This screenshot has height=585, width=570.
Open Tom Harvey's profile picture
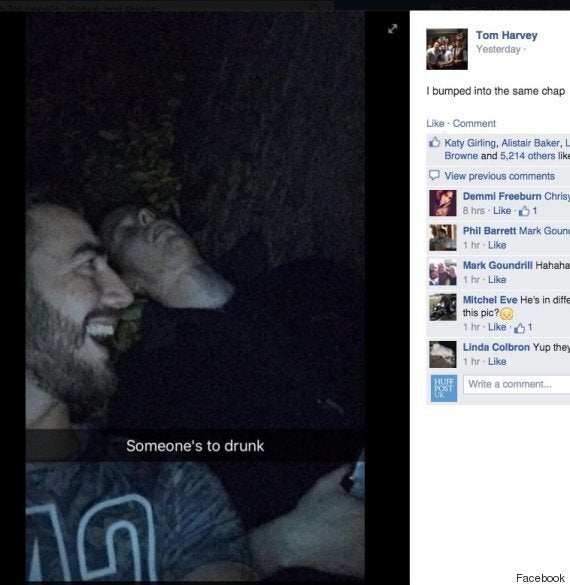[447, 49]
